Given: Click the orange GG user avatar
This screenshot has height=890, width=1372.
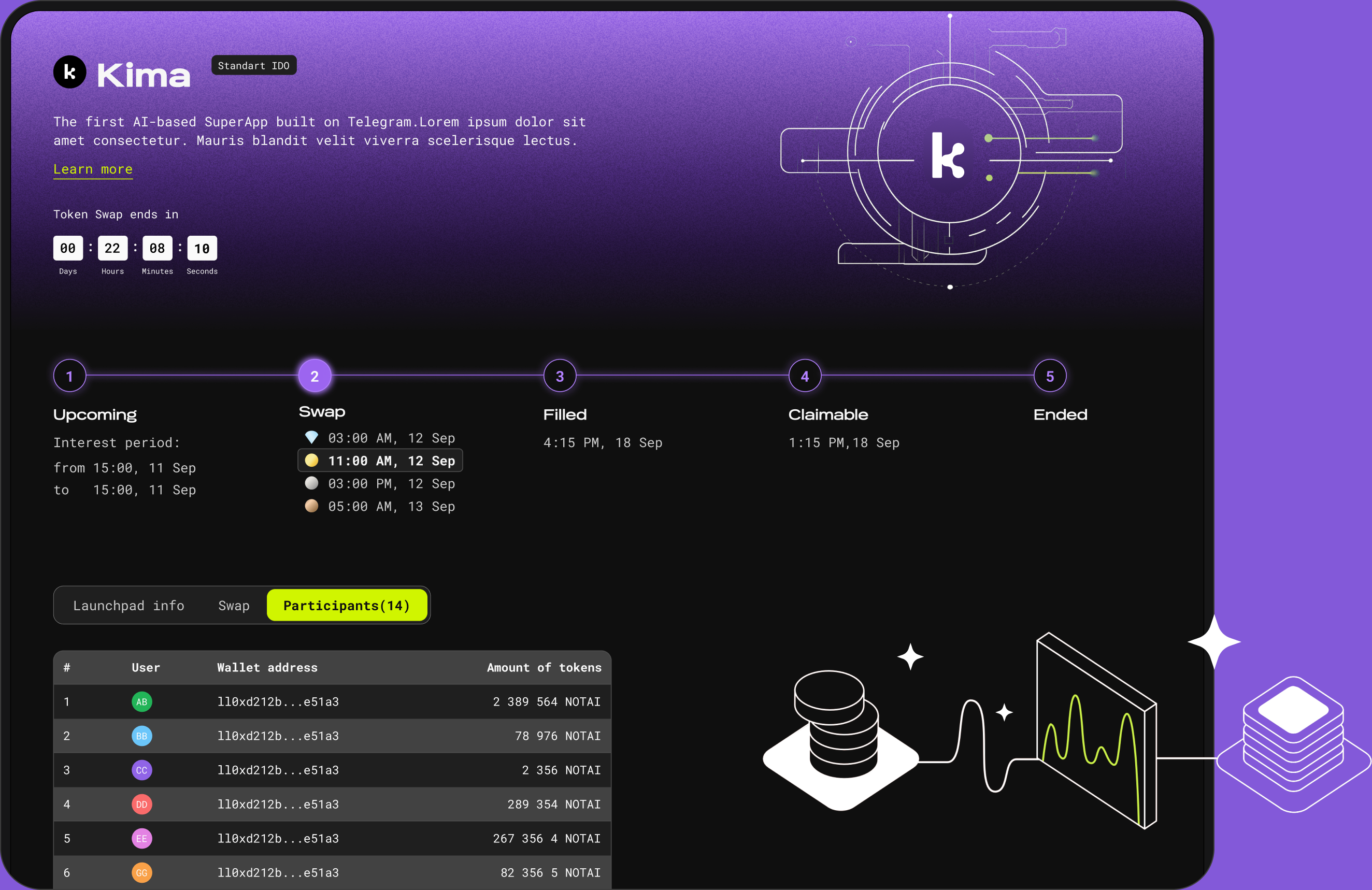Looking at the screenshot, I should [142, 872].
